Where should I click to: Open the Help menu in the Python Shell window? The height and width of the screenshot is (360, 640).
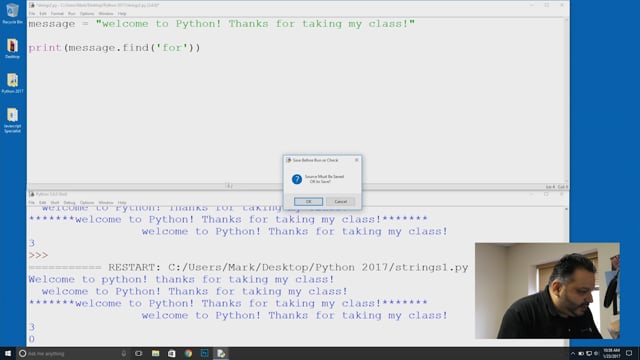[122, 202]
